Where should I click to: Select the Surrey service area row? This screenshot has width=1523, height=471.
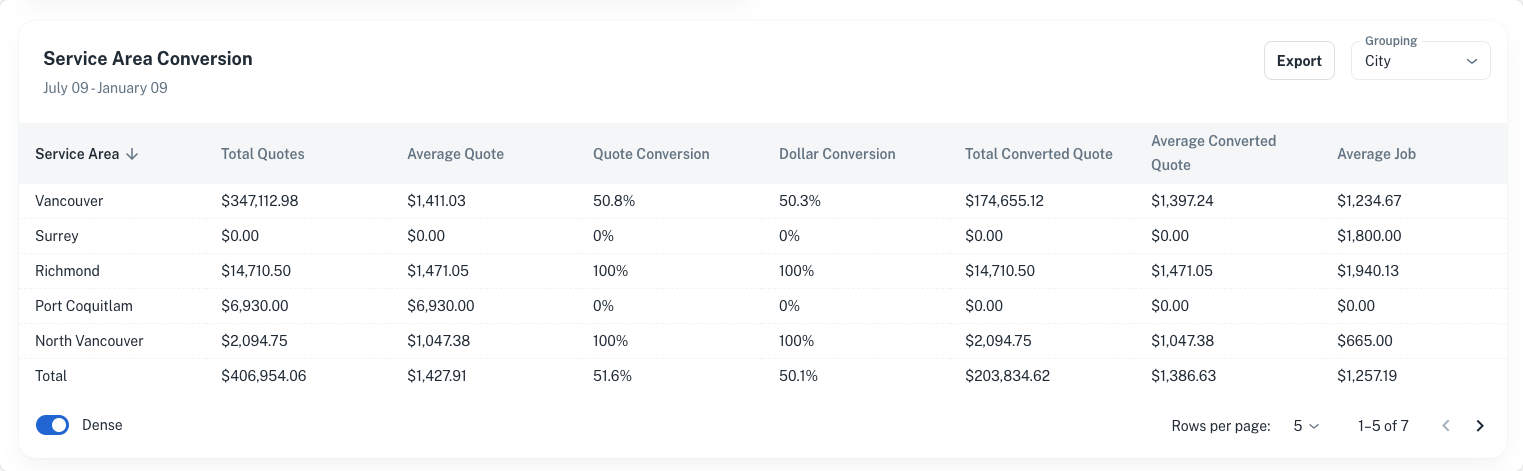tap(57, 236)
